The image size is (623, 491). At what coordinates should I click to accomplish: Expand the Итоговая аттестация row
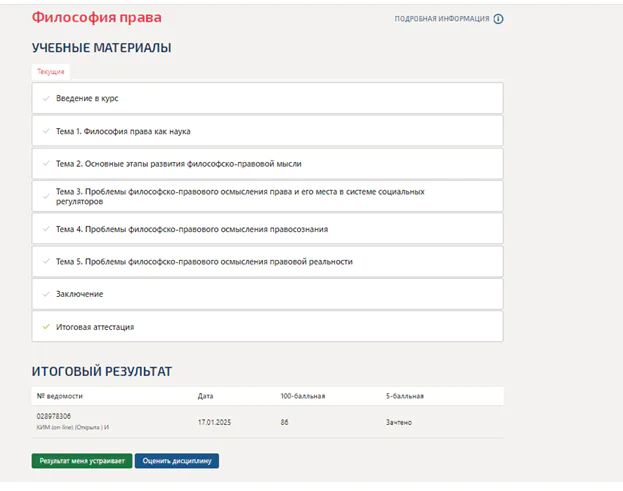[267, 327]
